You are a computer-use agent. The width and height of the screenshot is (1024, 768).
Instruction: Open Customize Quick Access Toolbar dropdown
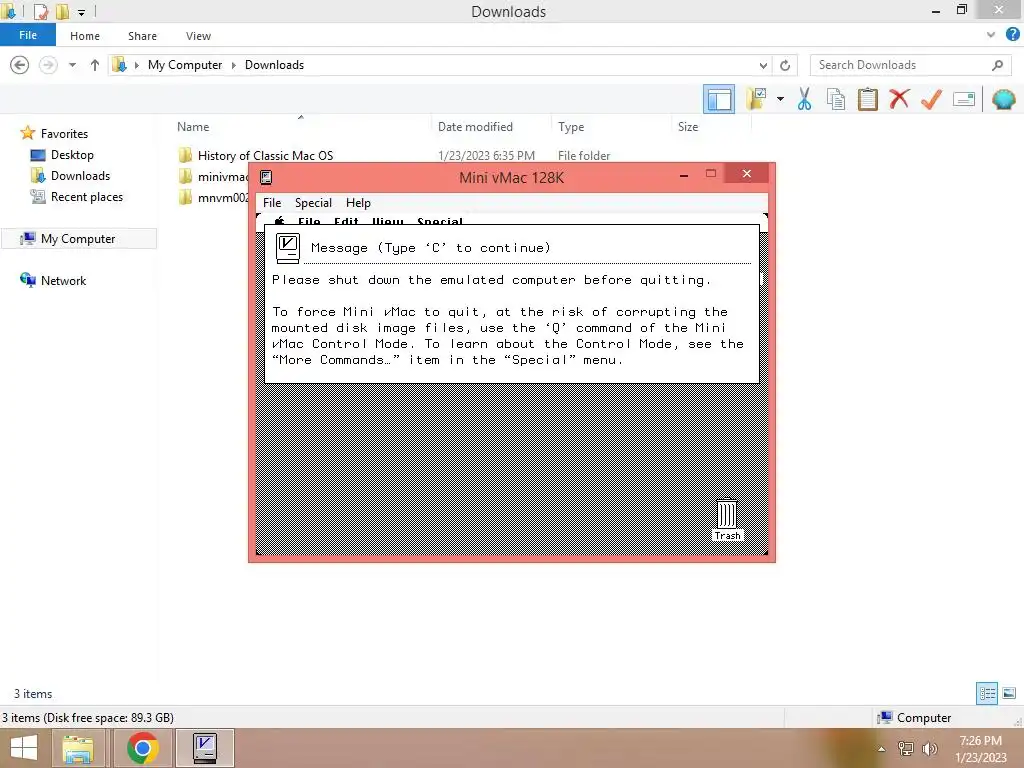click(81, 12)
